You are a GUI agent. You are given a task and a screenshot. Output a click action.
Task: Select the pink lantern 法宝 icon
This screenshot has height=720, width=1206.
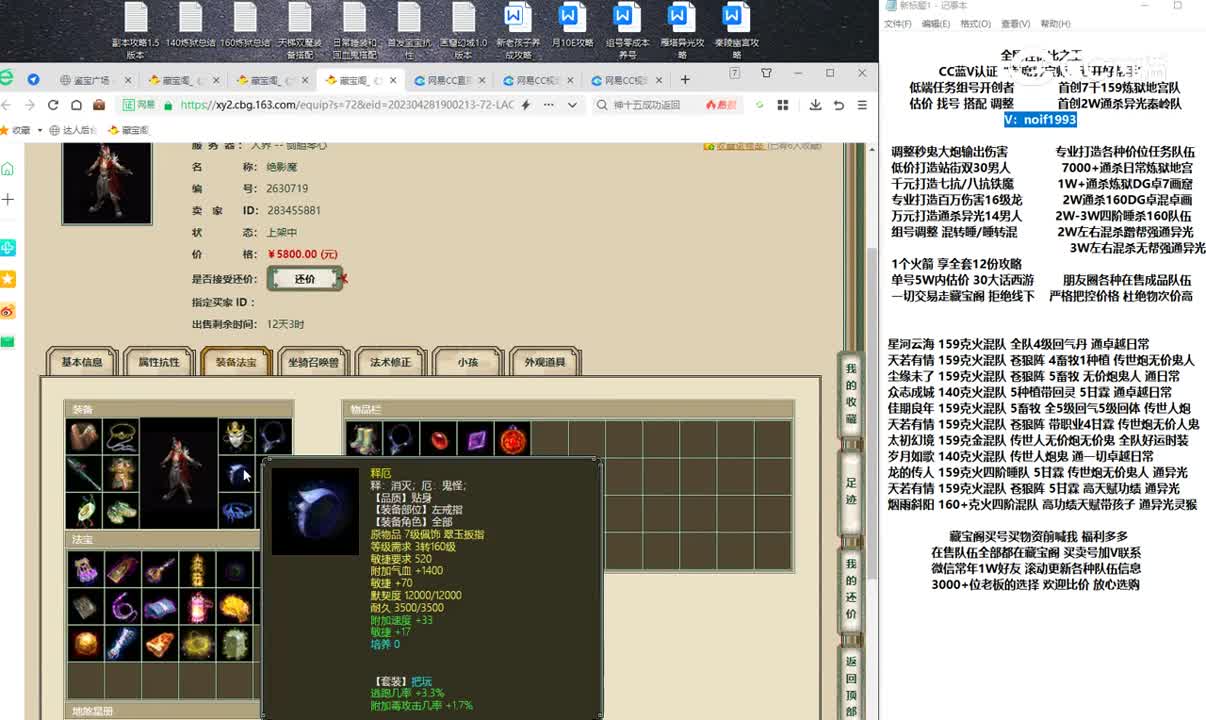coord(197,606)
